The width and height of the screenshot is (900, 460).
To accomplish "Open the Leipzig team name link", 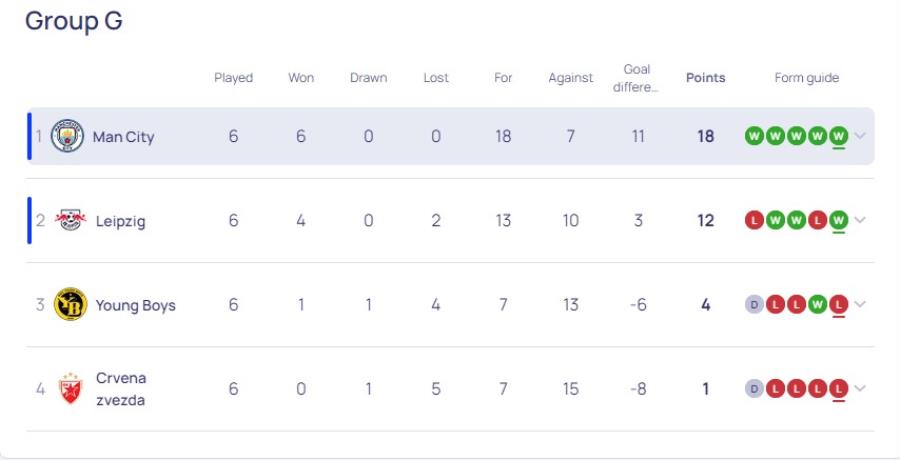I will [121, 221].
